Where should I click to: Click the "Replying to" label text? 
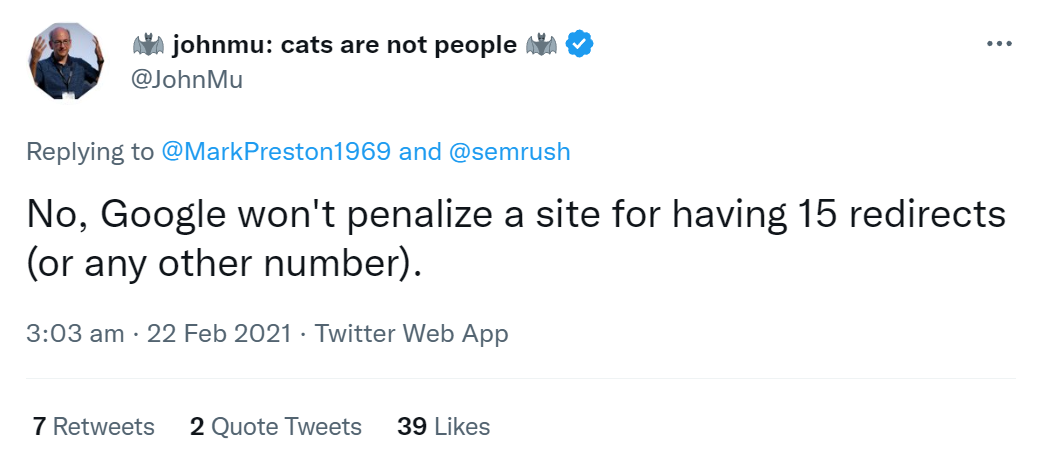pyautogui.click(x=90, y=152)
